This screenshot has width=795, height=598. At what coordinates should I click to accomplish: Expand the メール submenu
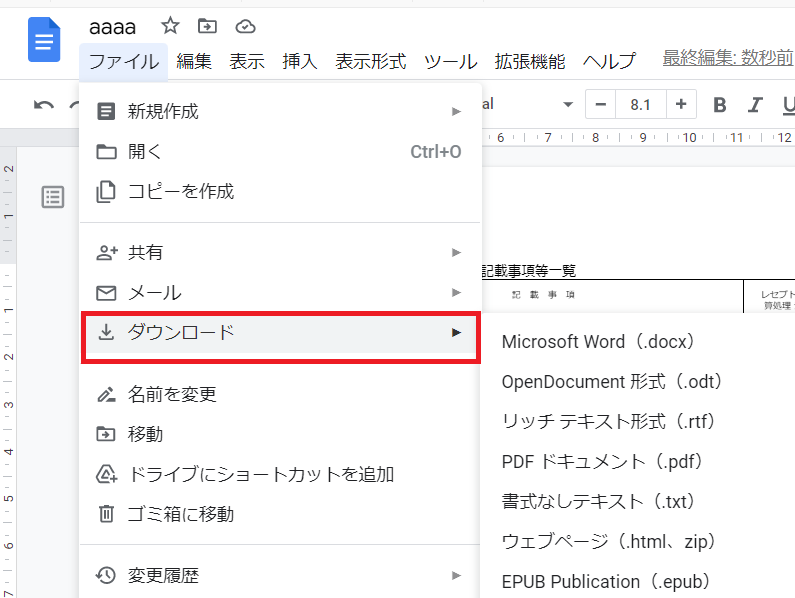[x=280, y=292]
